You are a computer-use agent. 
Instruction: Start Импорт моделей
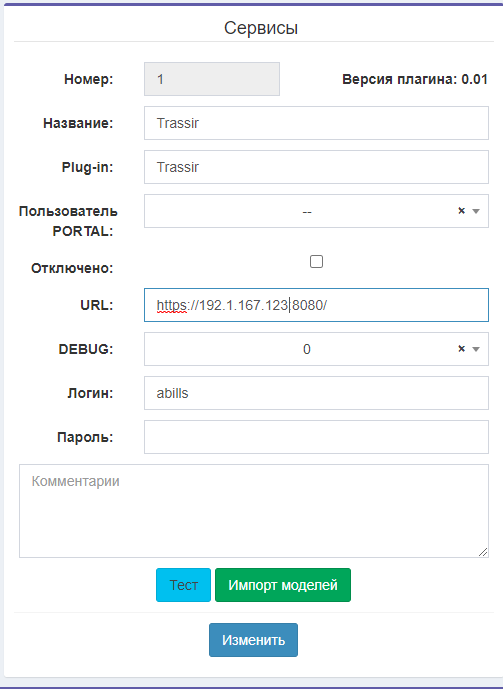point(283,585)
